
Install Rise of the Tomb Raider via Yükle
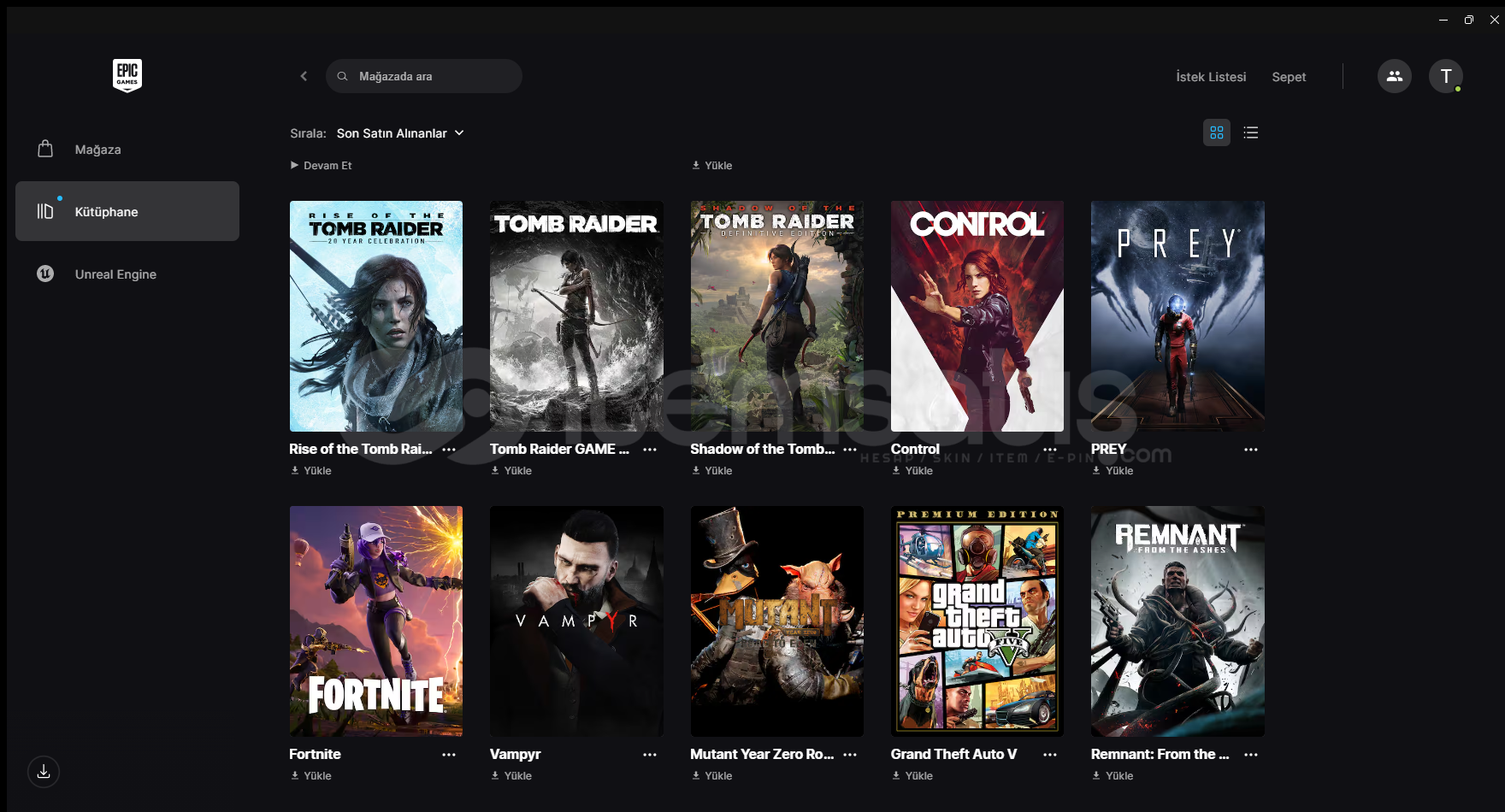point(311,471)
